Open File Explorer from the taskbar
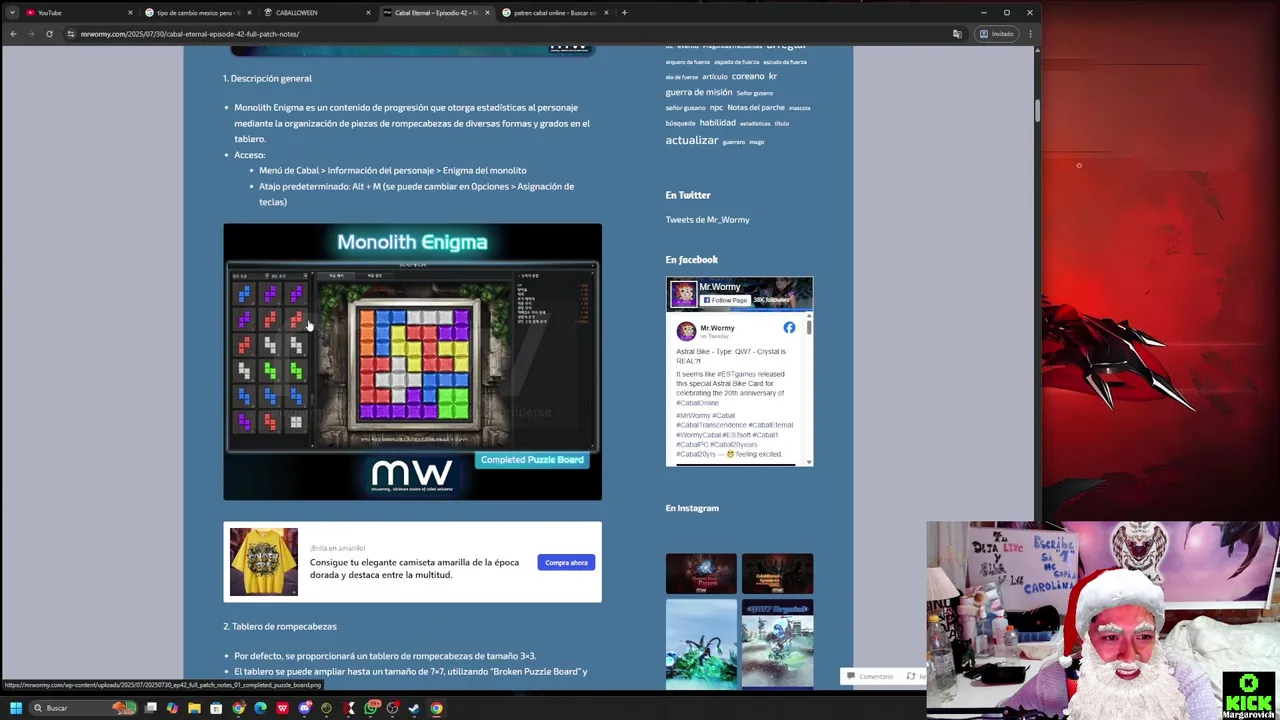 pyautogui.click(x=194, y=708)
